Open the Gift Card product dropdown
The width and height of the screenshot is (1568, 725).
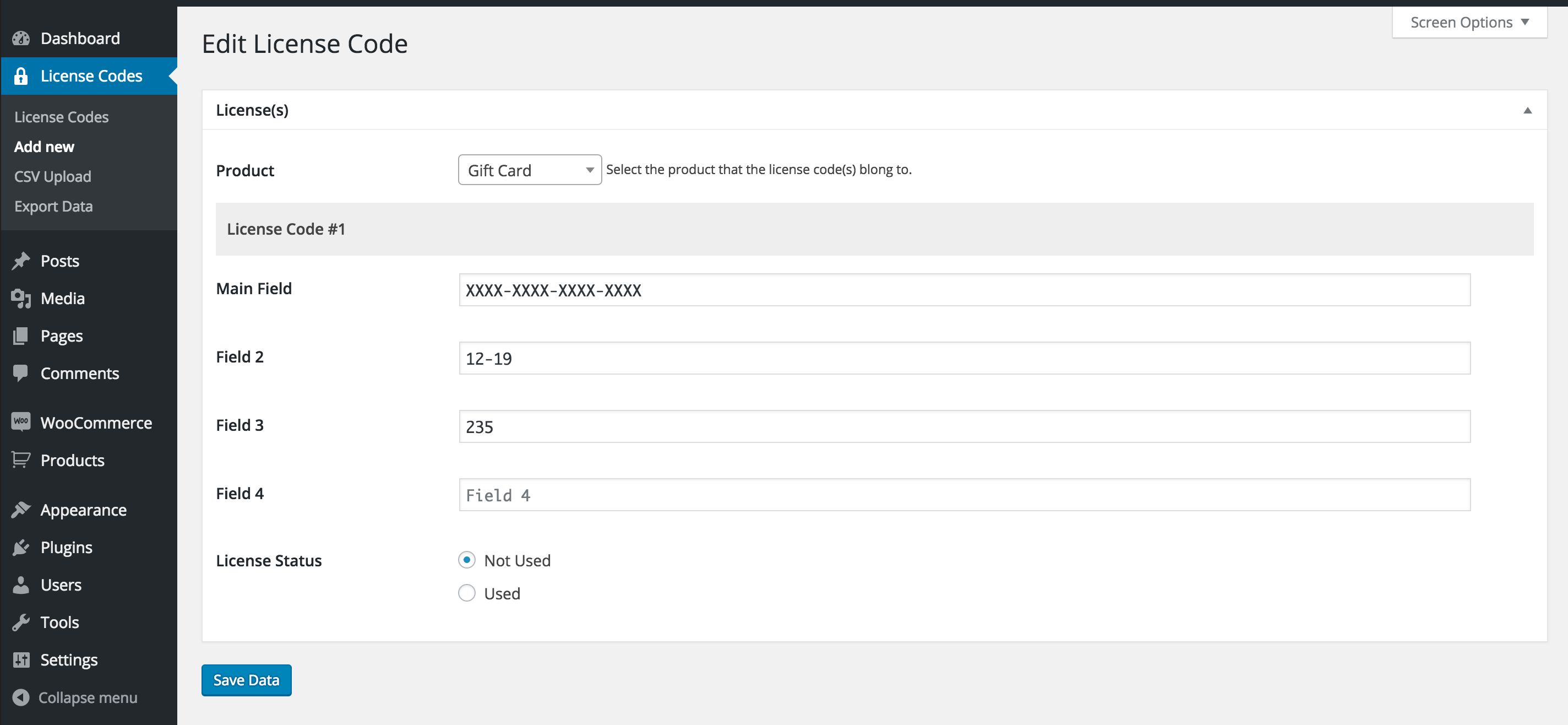coord(530,170)
